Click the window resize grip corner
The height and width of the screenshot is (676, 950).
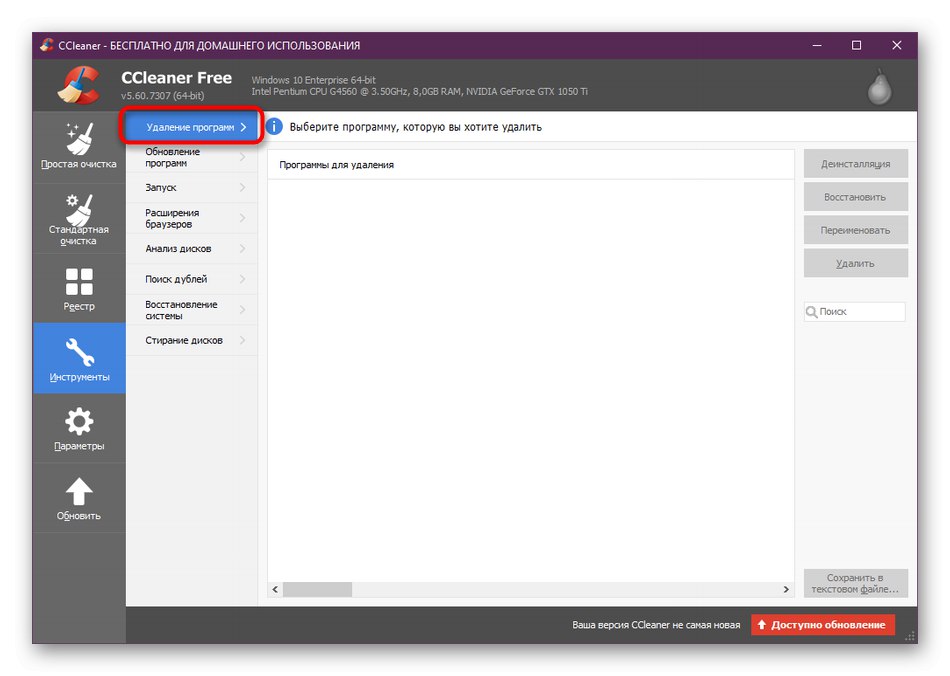click(x=910, y=636)
